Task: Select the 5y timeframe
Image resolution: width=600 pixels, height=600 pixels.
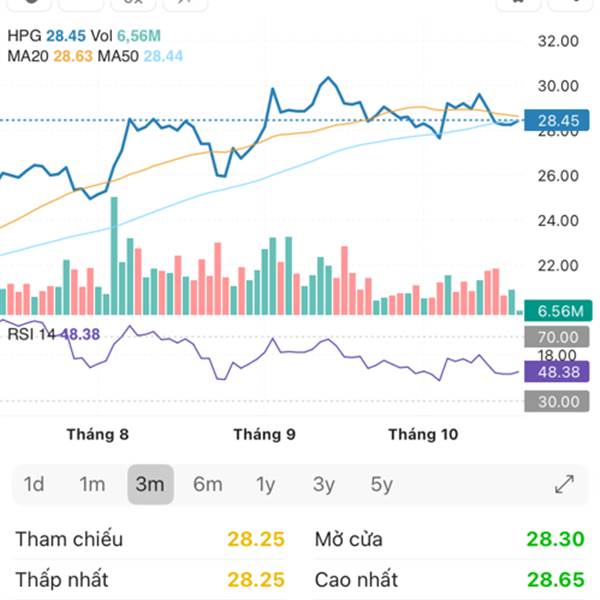Action: click(381, 485)
